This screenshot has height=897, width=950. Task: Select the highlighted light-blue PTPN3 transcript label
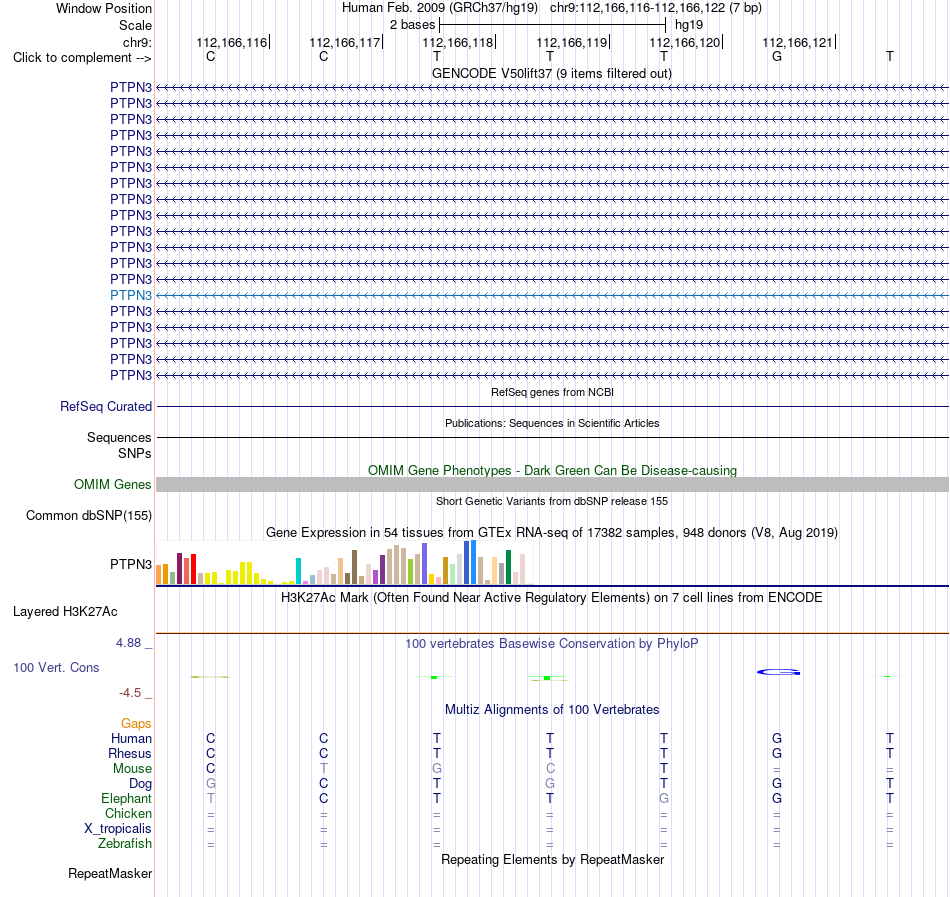click(x=131, y=295)
